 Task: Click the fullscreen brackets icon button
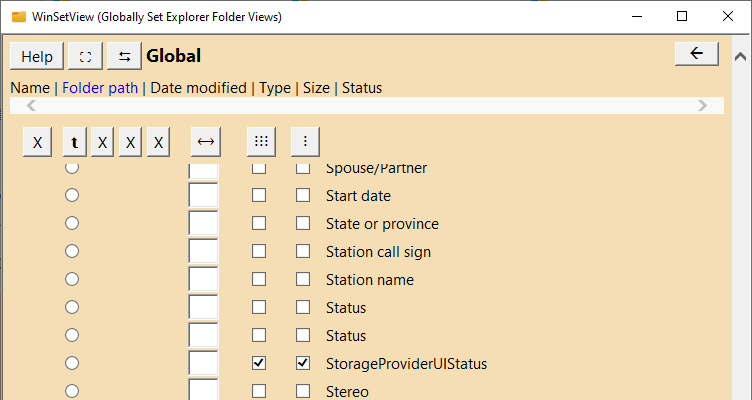85,56
